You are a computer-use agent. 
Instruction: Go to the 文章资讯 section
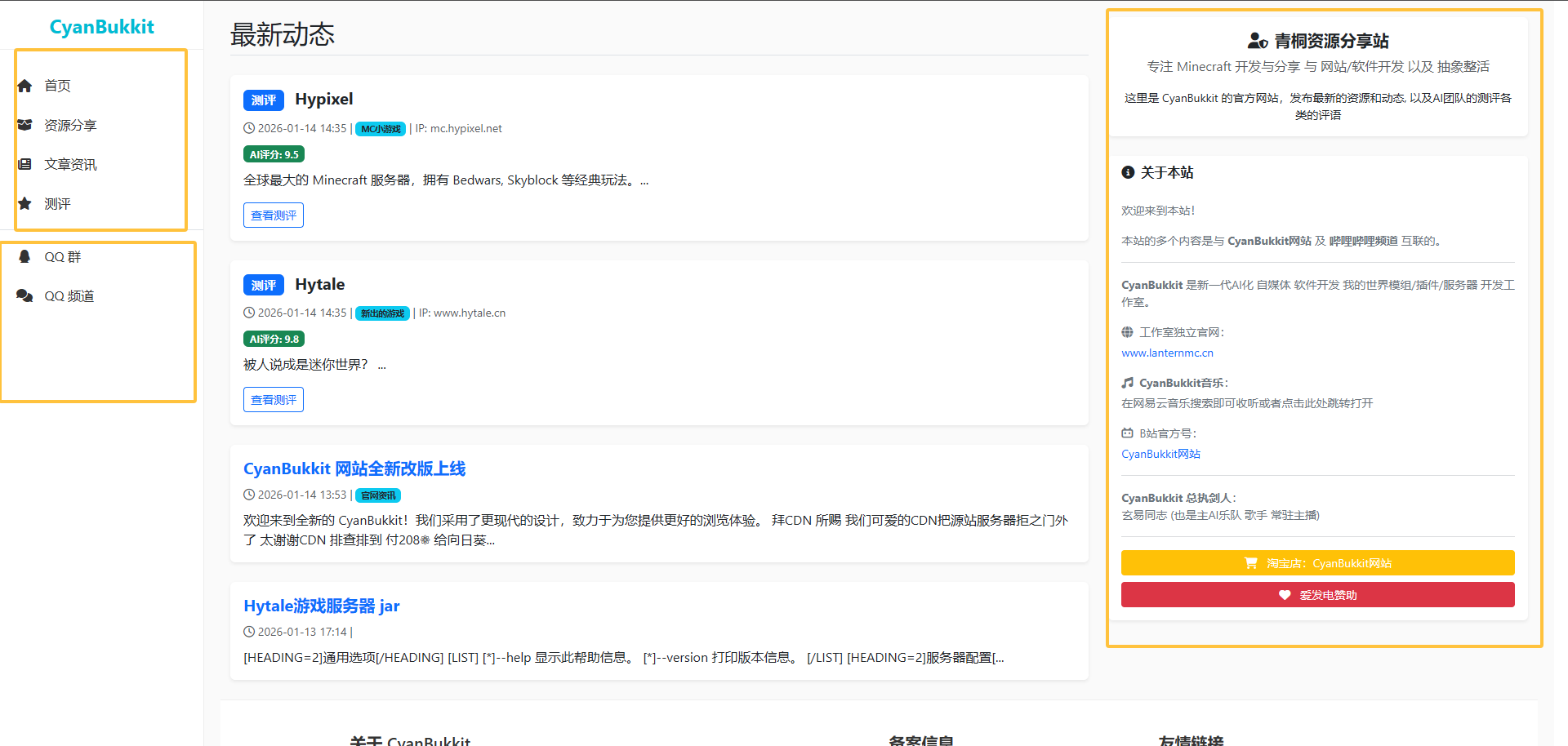(70, 164)
